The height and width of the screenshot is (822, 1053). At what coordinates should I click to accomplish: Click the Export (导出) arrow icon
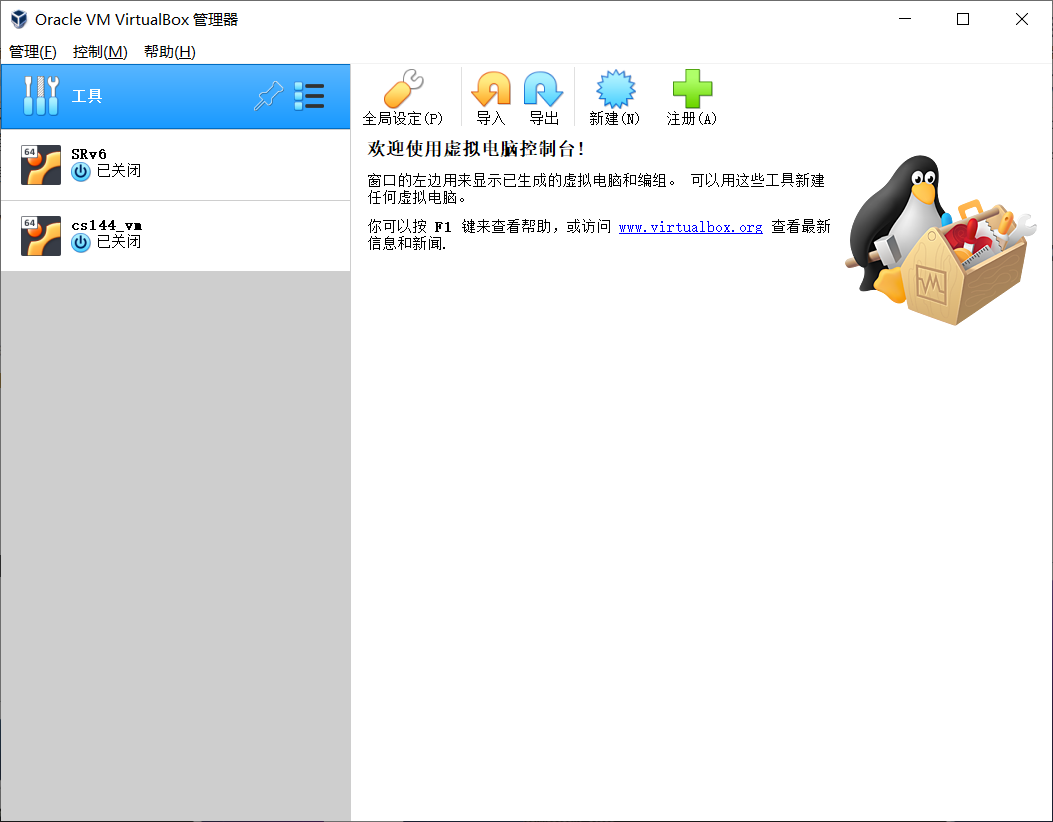tap(543, 89)
